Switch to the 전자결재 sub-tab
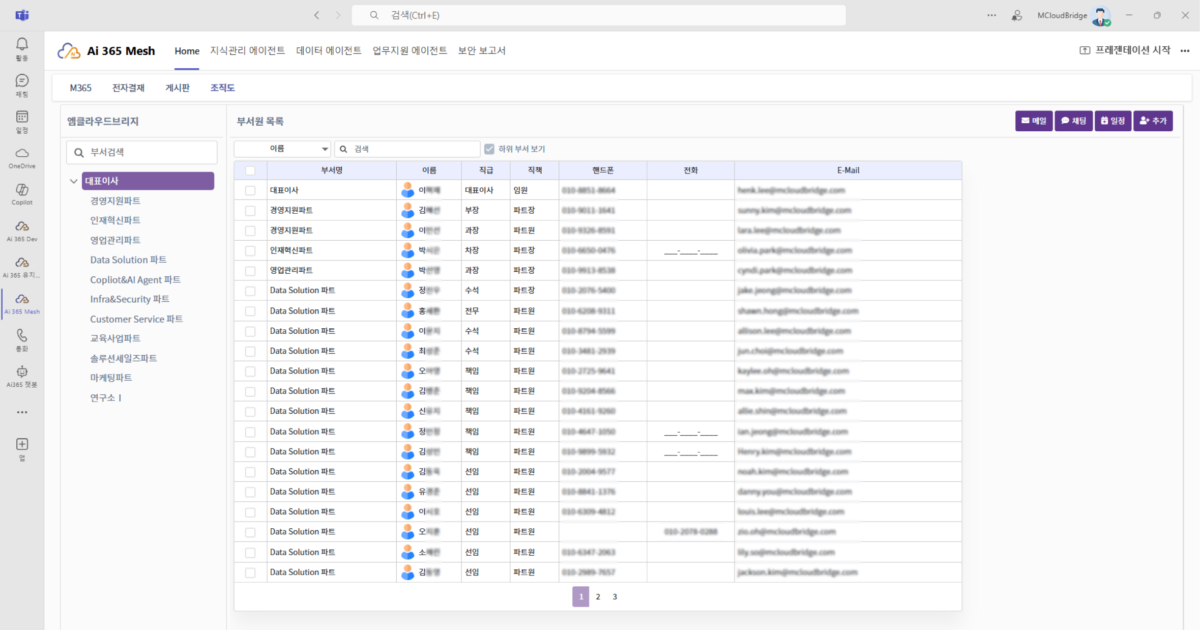Screen dimensions: 1200x630 click(x=128, y=88)
